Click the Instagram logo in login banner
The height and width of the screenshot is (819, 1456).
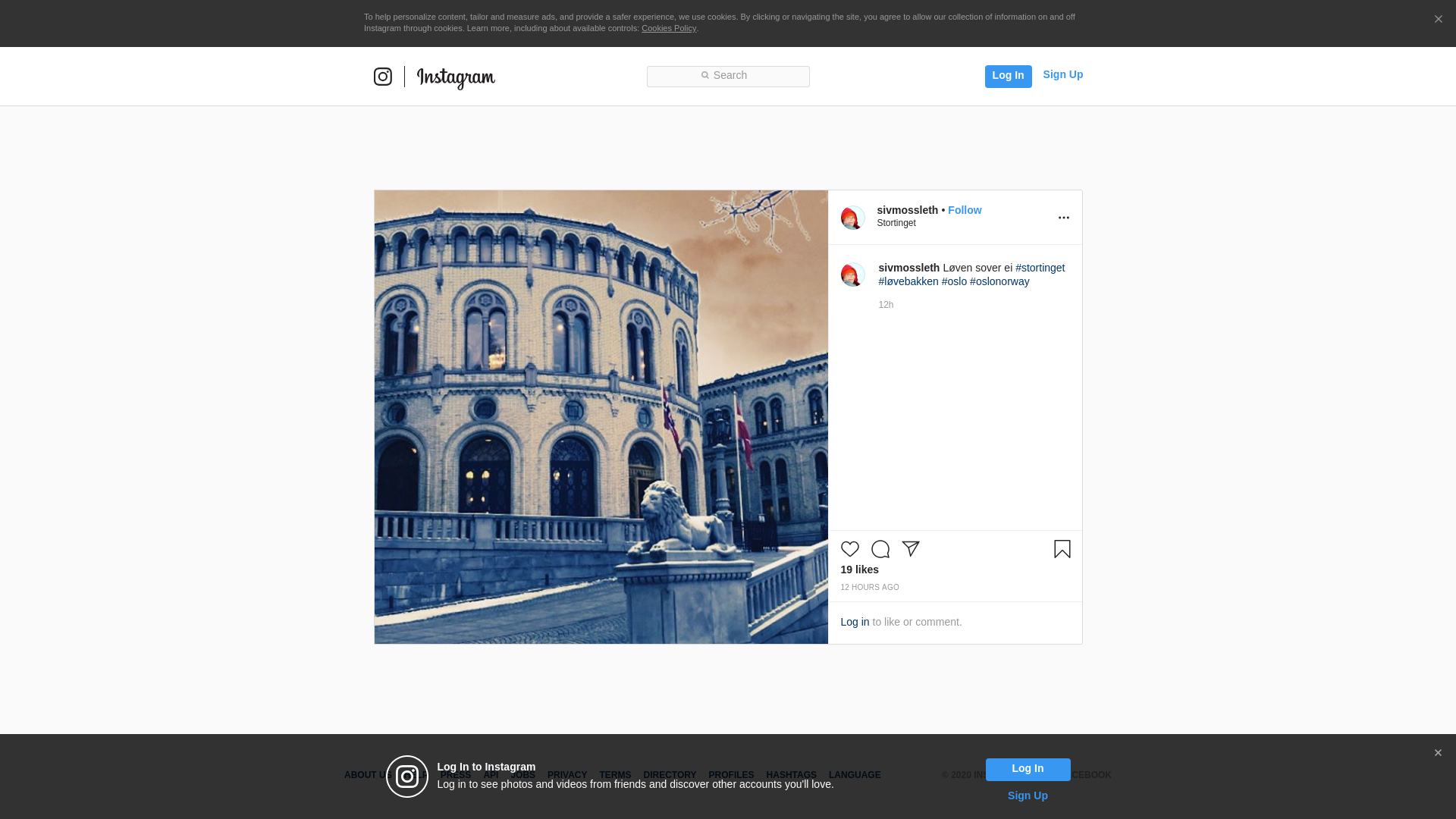[x=407, y=777]
